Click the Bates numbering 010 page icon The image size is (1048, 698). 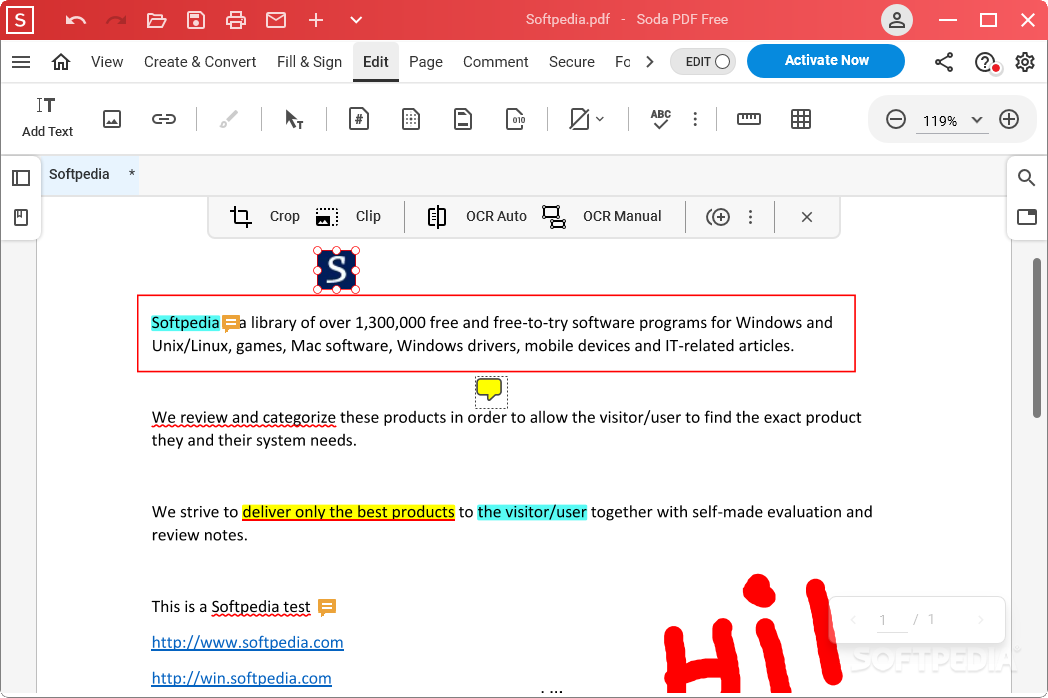515,119
